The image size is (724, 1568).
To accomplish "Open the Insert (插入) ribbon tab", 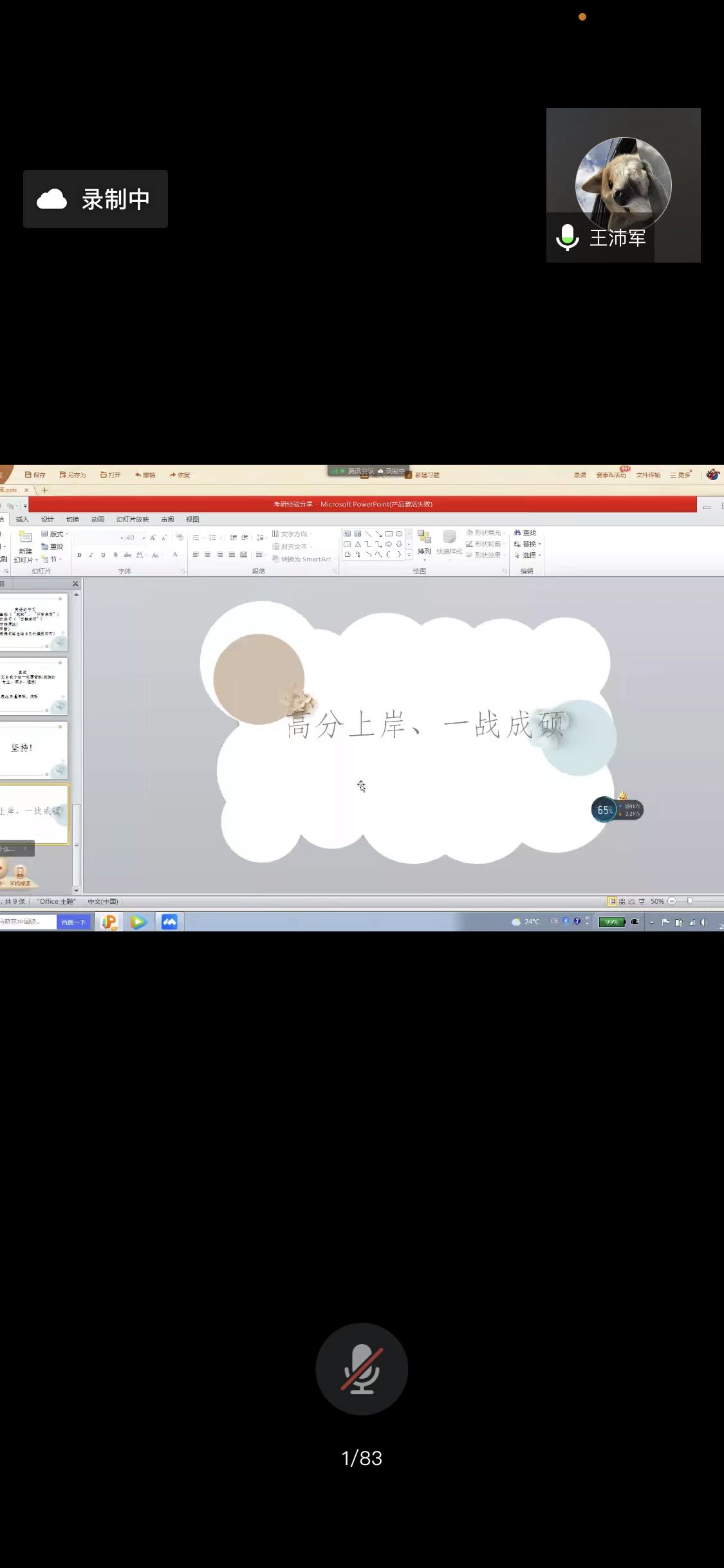I will click(x=23, y=519).
